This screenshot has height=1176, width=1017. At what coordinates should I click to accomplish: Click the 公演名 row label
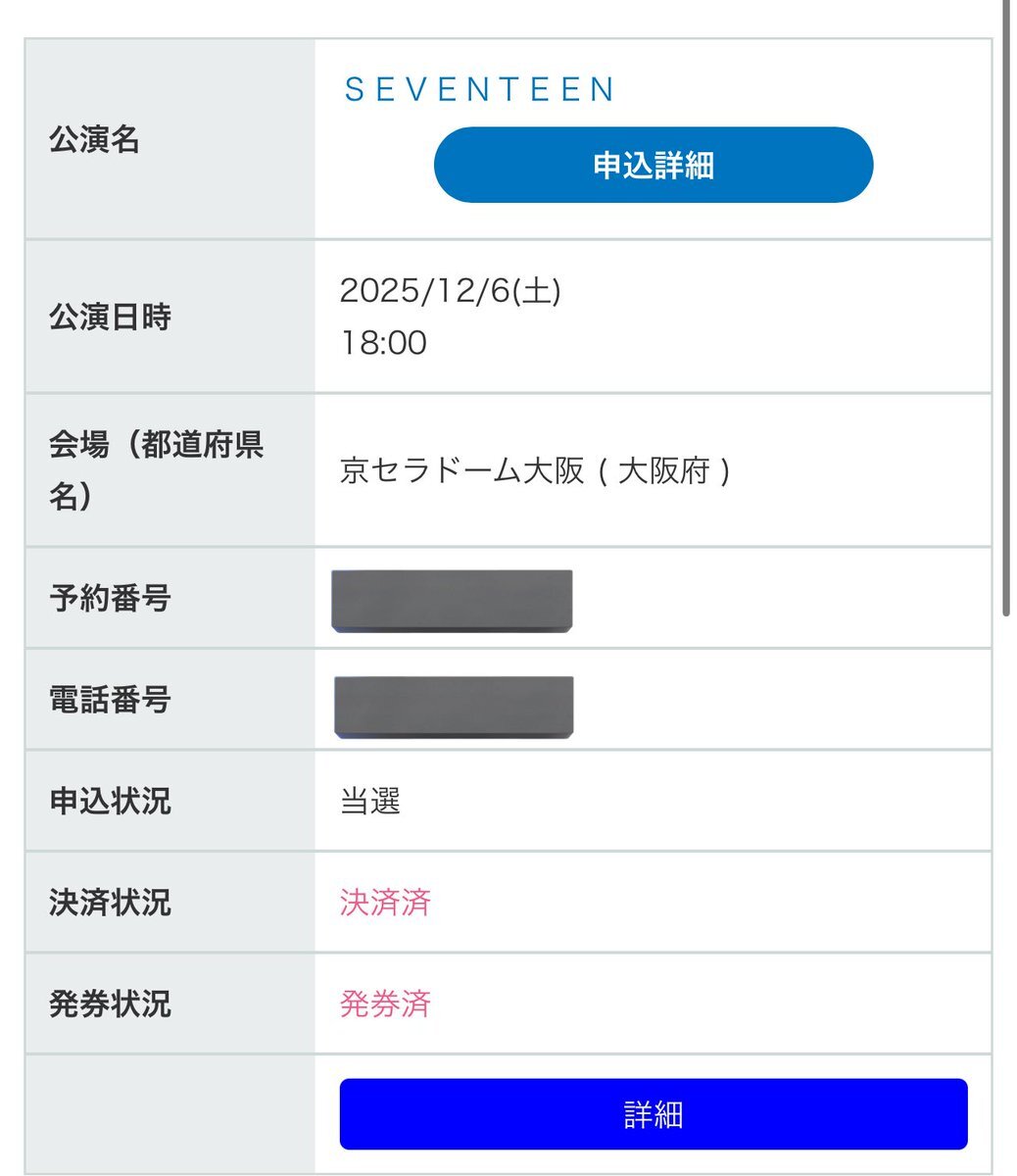point(94,140)
